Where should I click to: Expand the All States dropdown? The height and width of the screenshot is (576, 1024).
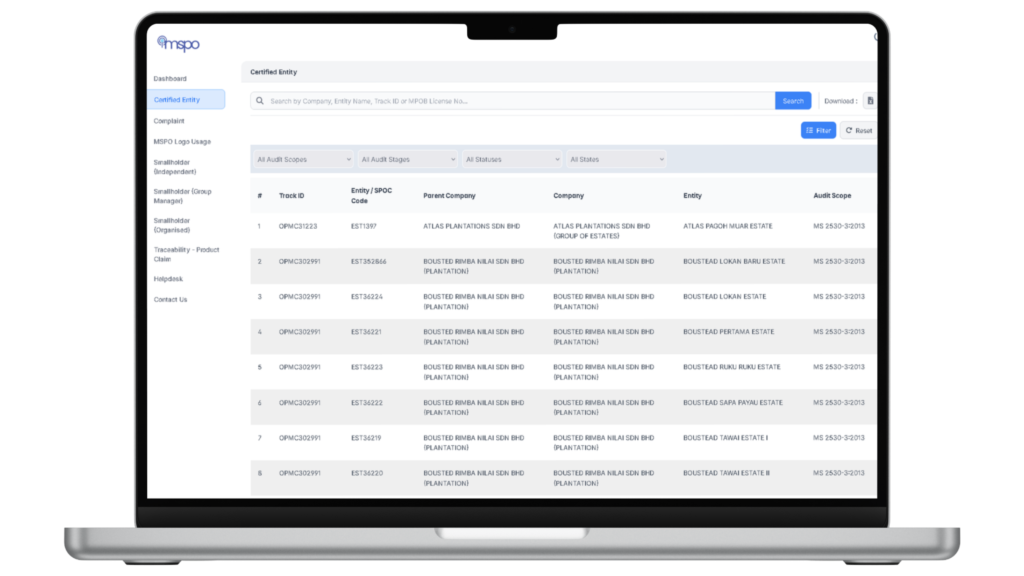pos(615,159)
